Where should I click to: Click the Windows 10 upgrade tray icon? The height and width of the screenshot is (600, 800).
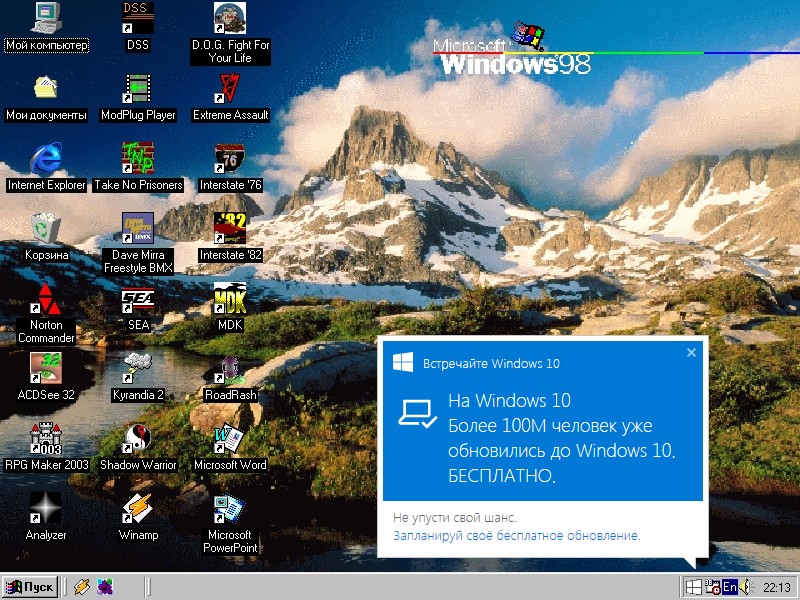click(x=693, y=587)
